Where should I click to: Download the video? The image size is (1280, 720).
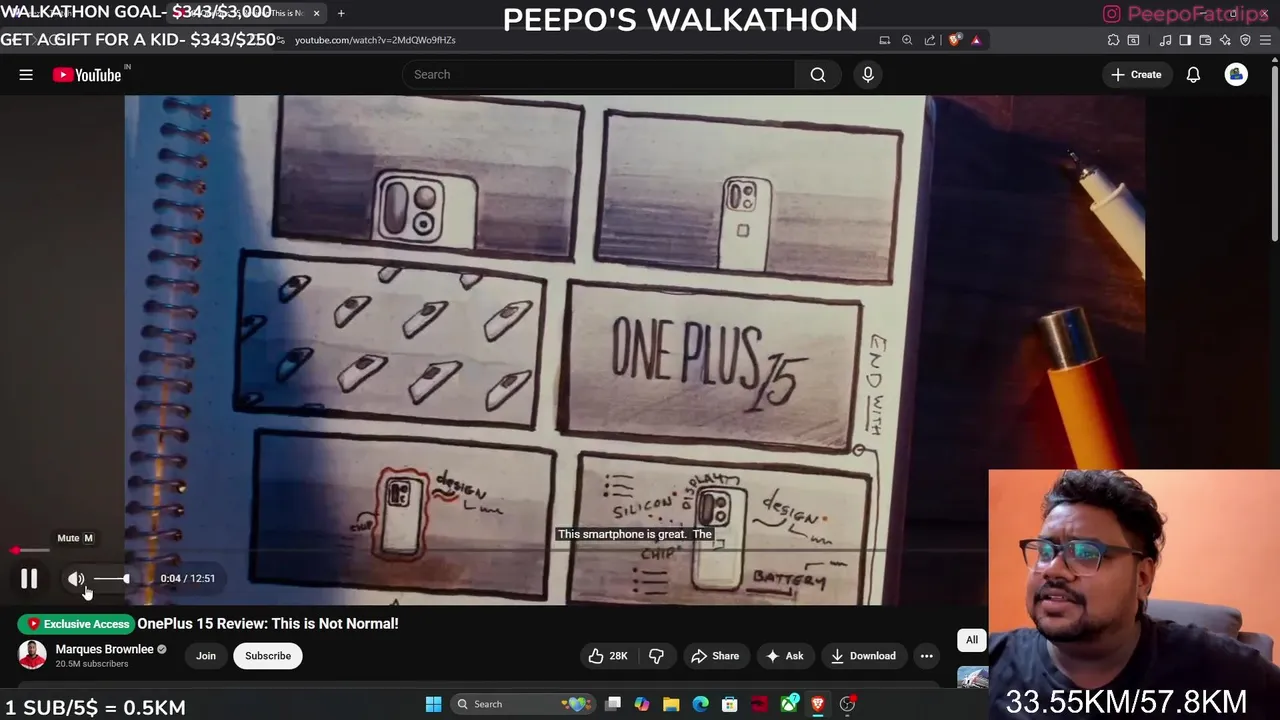pos(863,656)
